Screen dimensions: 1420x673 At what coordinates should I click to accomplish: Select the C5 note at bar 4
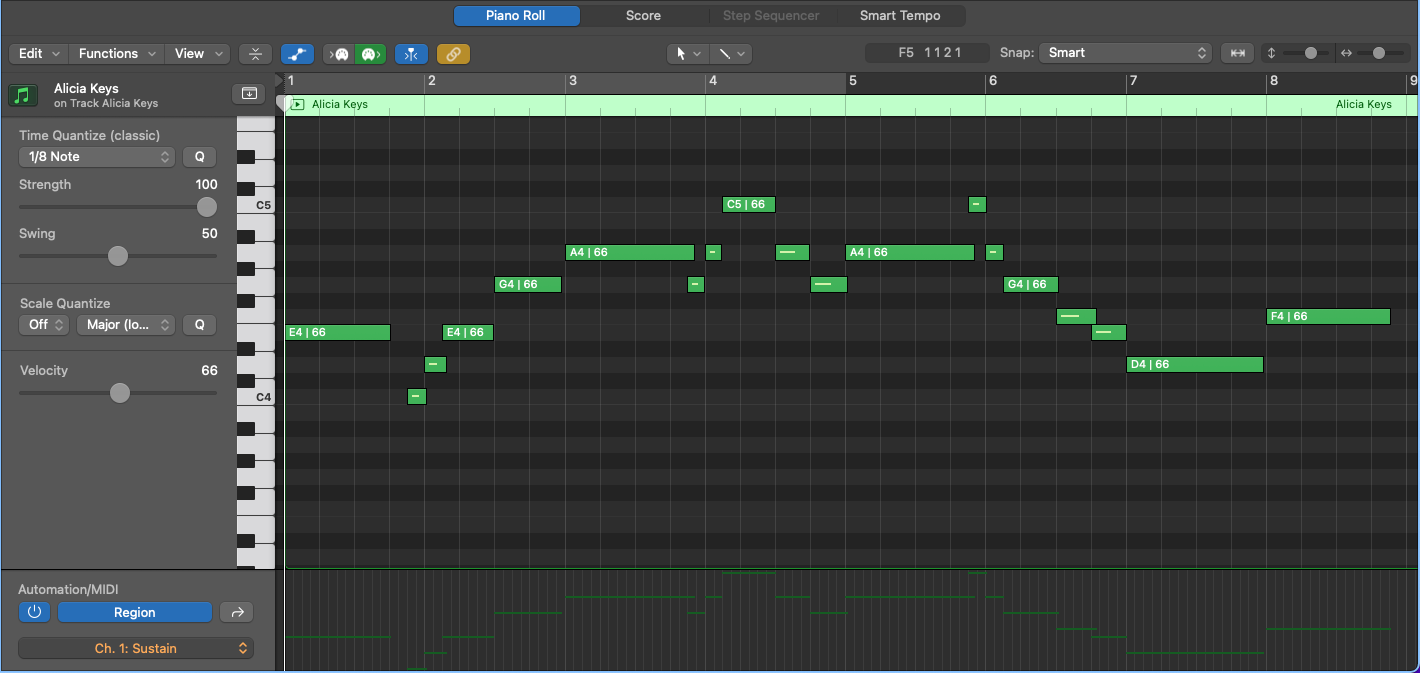point(748,204)
